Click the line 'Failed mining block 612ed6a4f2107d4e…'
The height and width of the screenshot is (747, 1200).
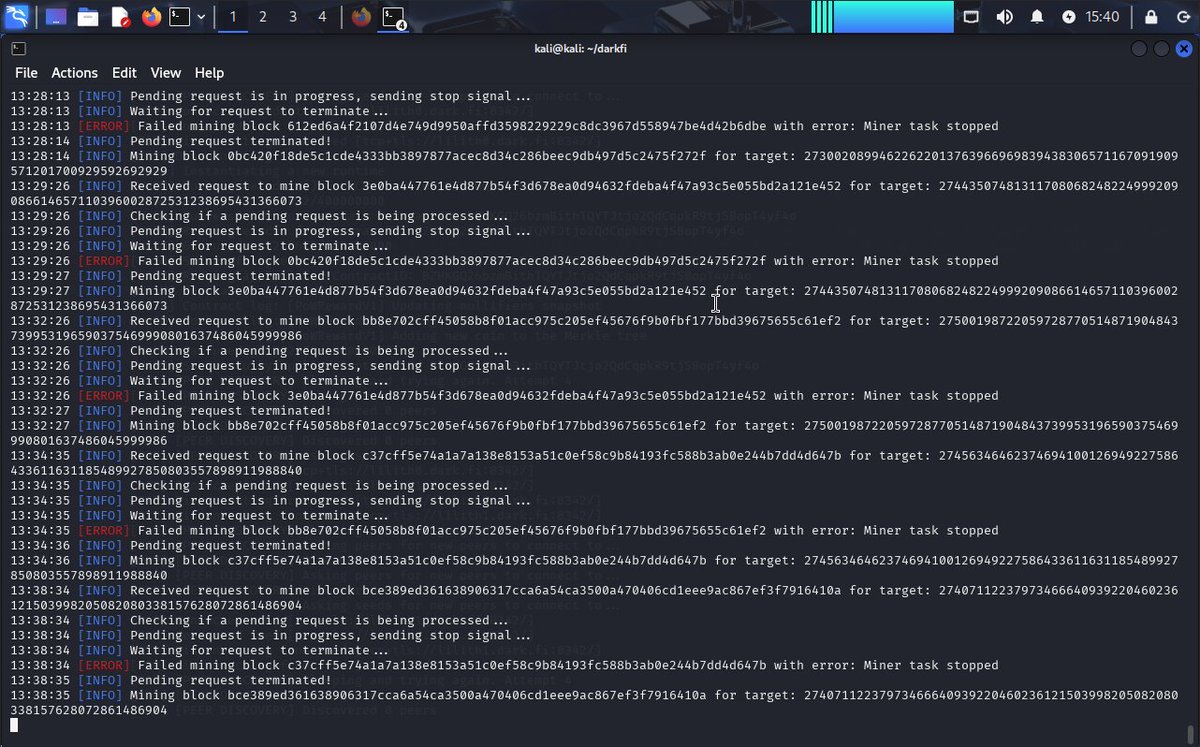pos(505,127)
